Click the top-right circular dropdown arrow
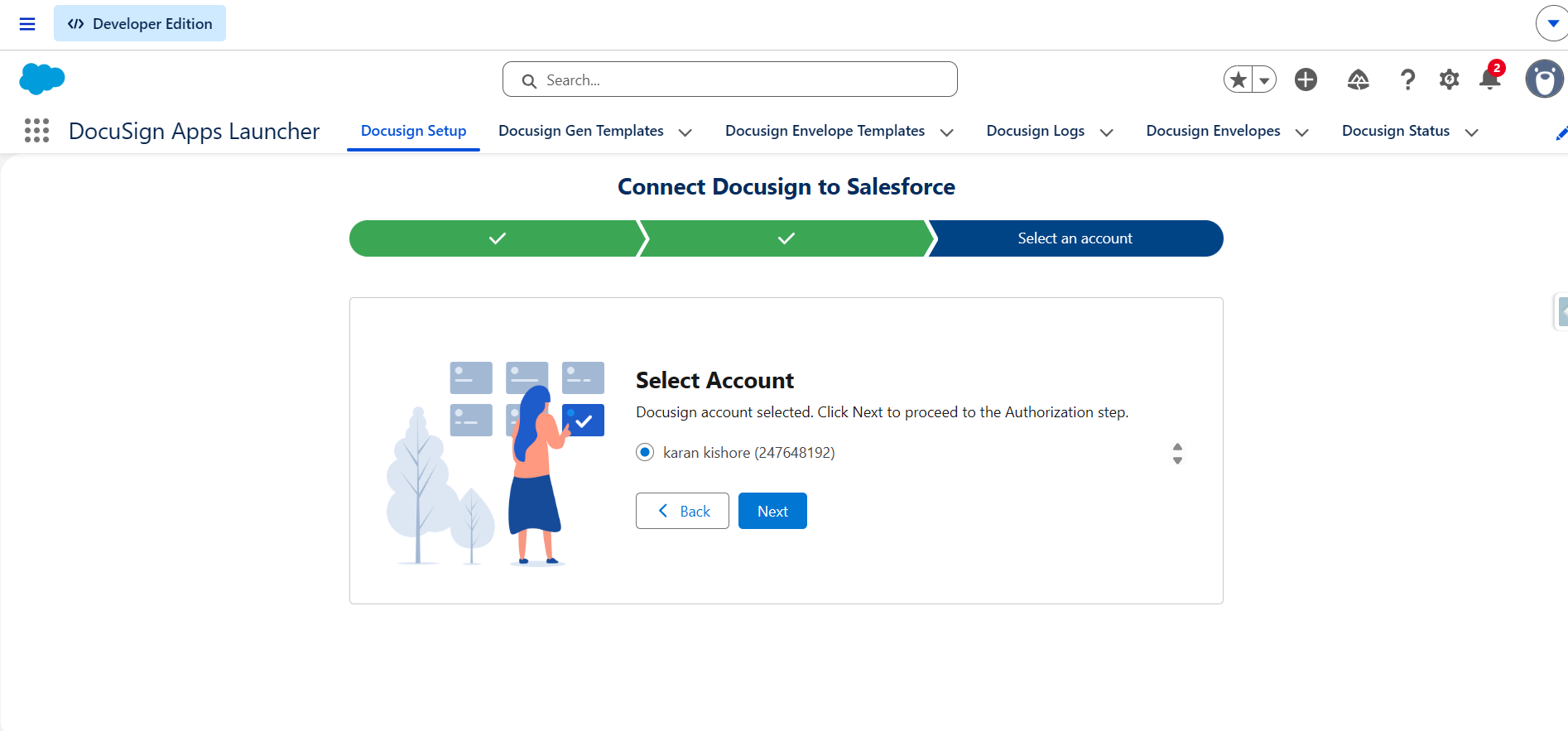The image size is (1568, 731). pyautogui.click(x=1552, y=24)
